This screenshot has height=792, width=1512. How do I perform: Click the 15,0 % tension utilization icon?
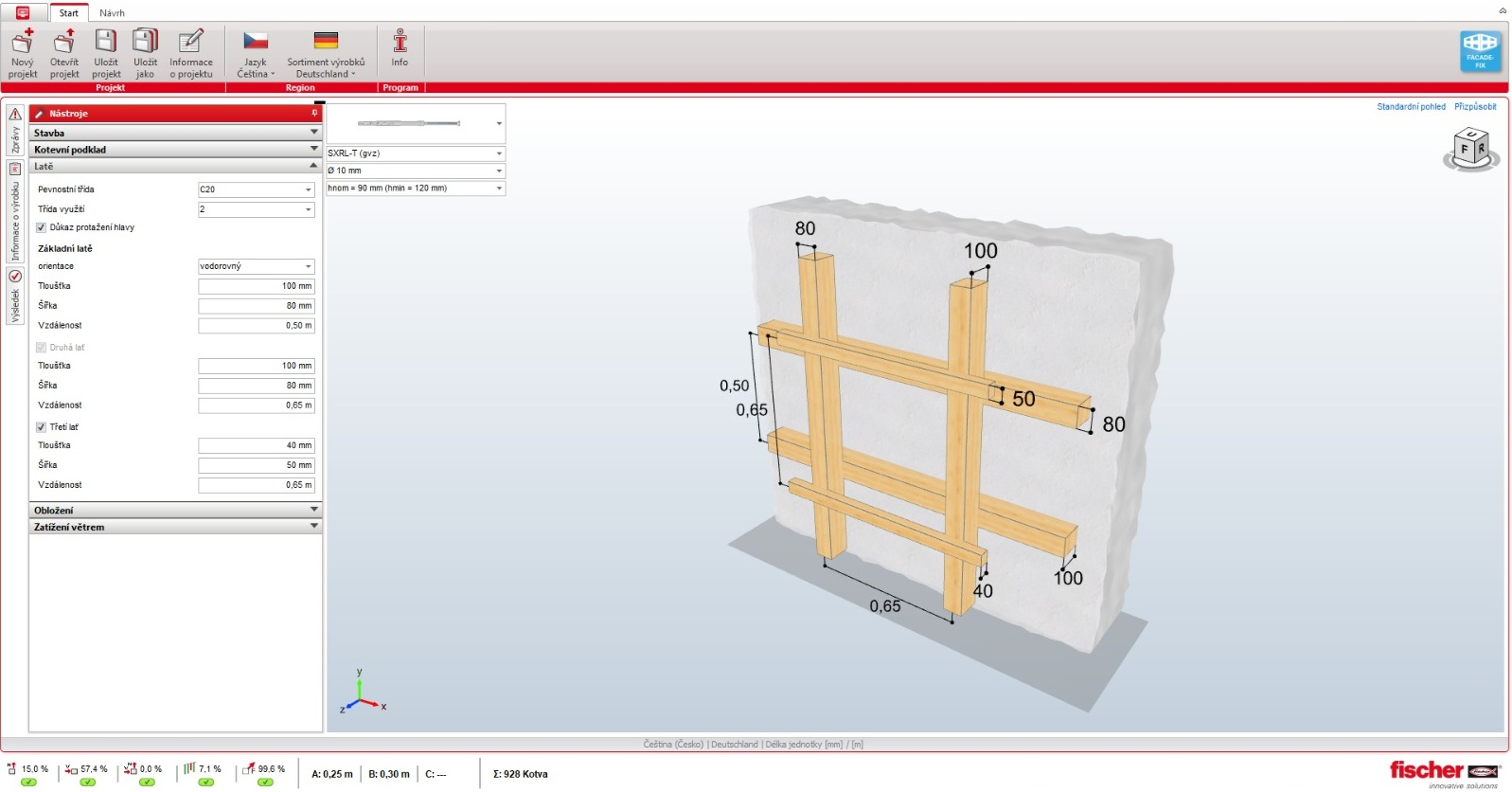(12, 768)
